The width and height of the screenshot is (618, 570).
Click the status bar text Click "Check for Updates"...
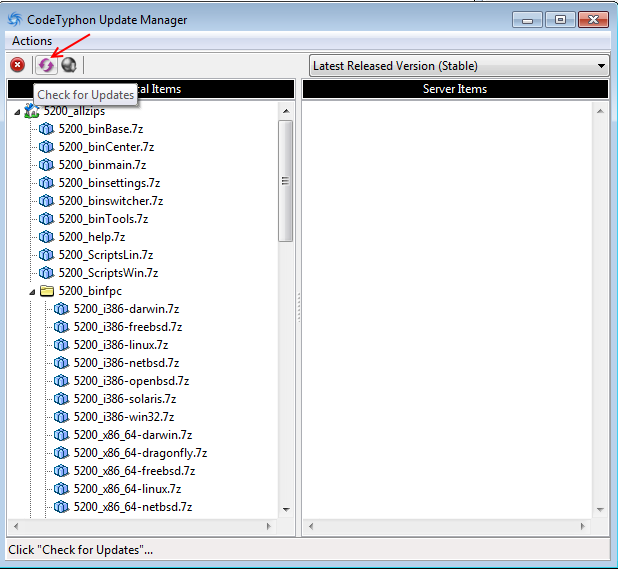pyautogui.click(x=80, y=550)
